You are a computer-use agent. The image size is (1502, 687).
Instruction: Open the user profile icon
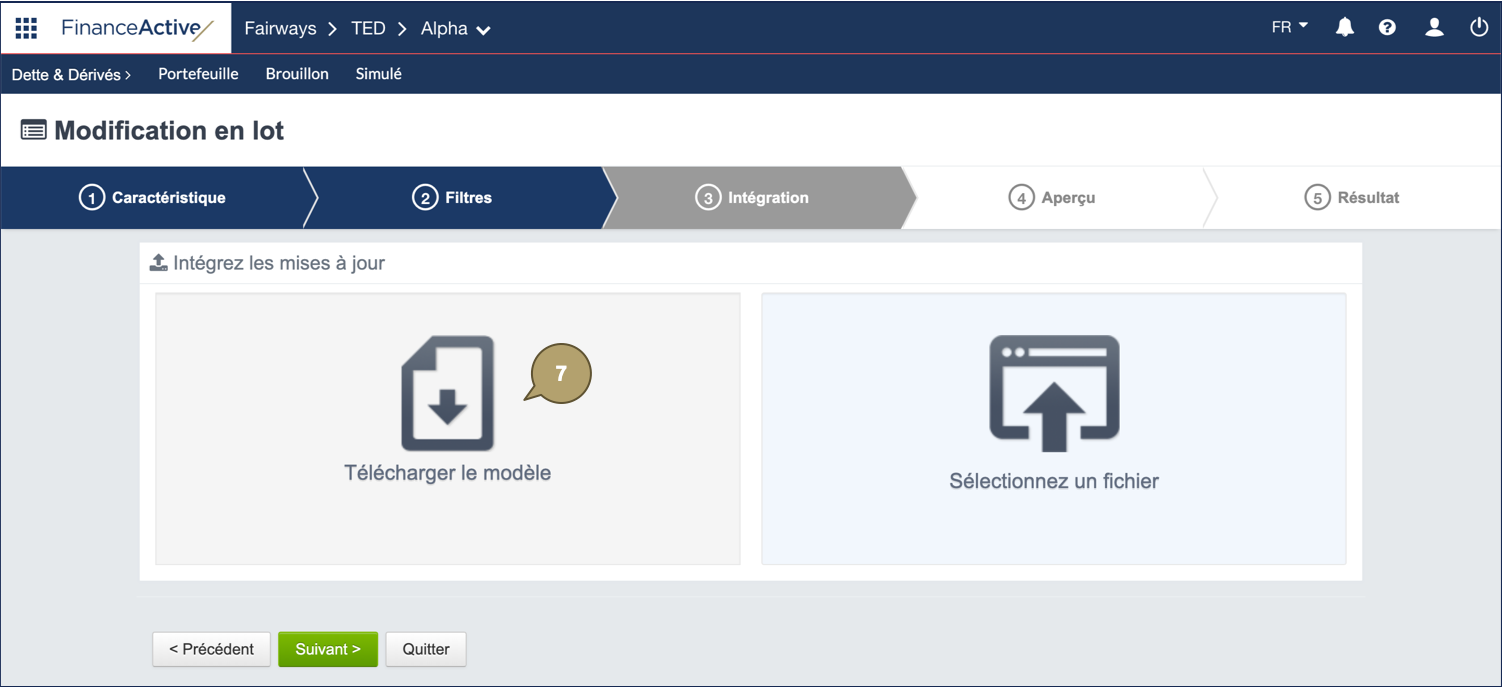point(1434,28)
